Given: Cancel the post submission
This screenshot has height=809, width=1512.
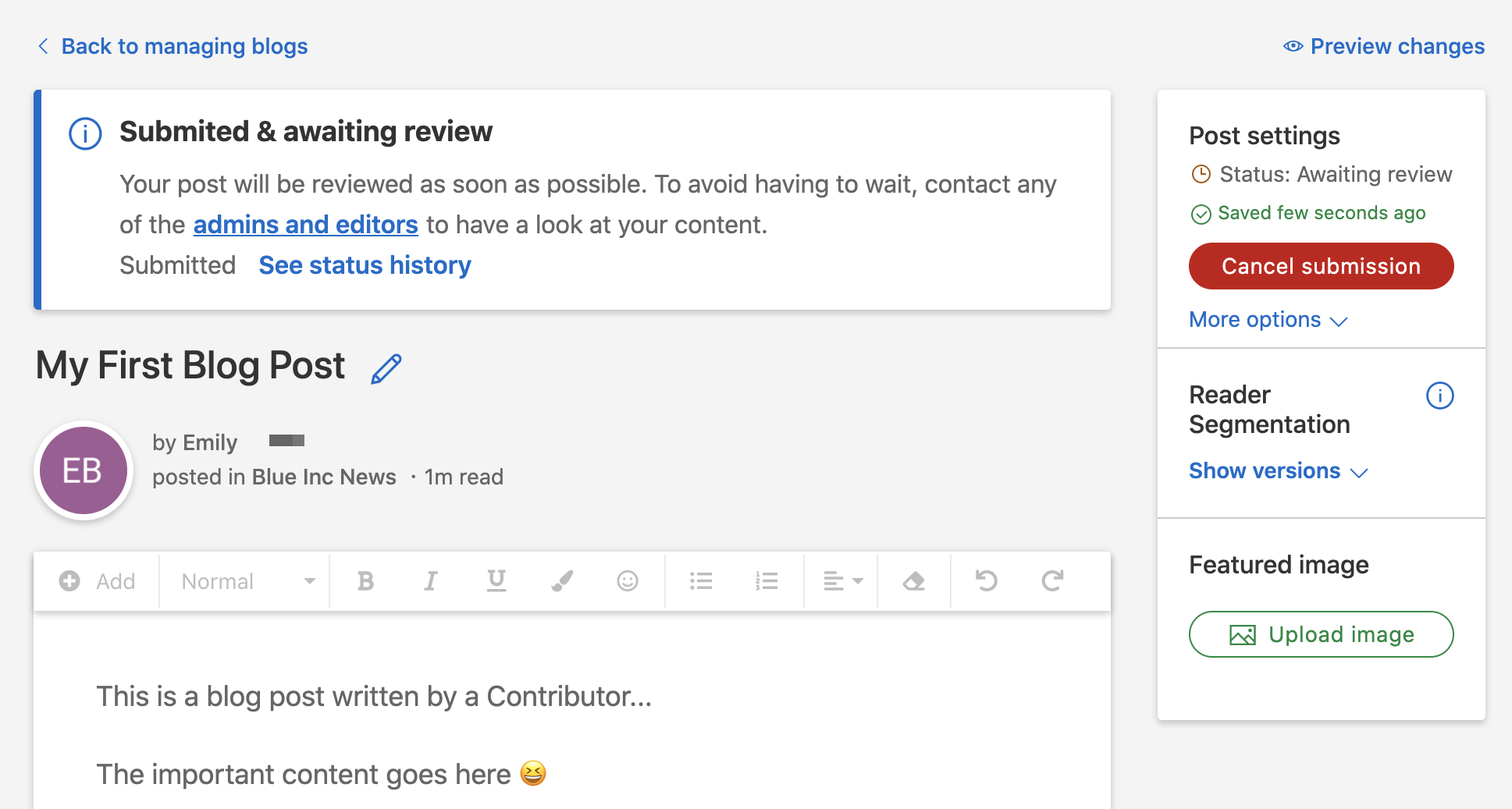Looking at the screenshot, I should (x=1320, y=266).
